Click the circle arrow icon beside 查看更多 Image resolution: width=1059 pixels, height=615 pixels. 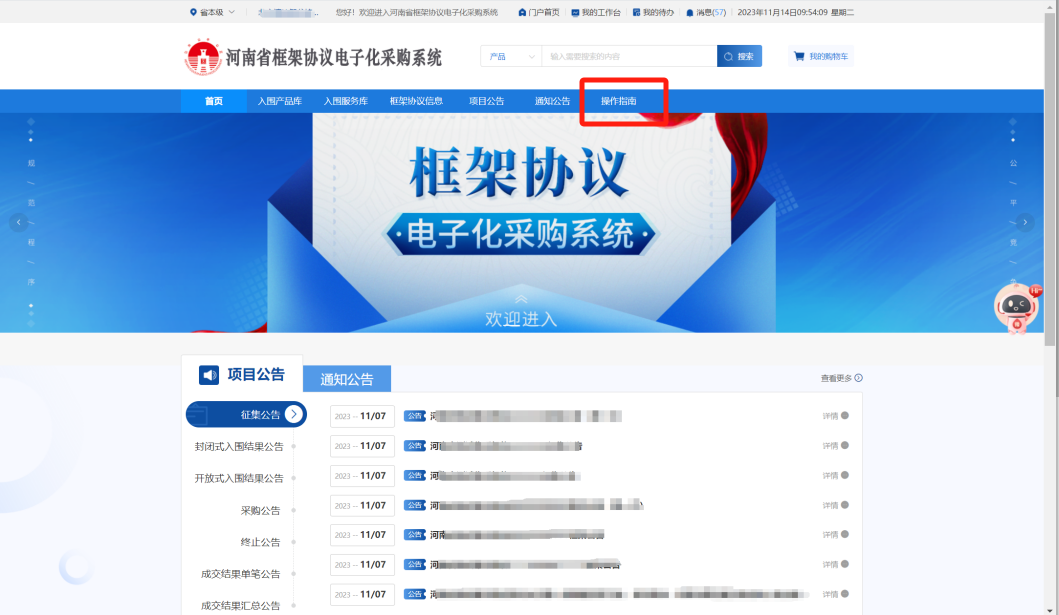coord(858,378)
